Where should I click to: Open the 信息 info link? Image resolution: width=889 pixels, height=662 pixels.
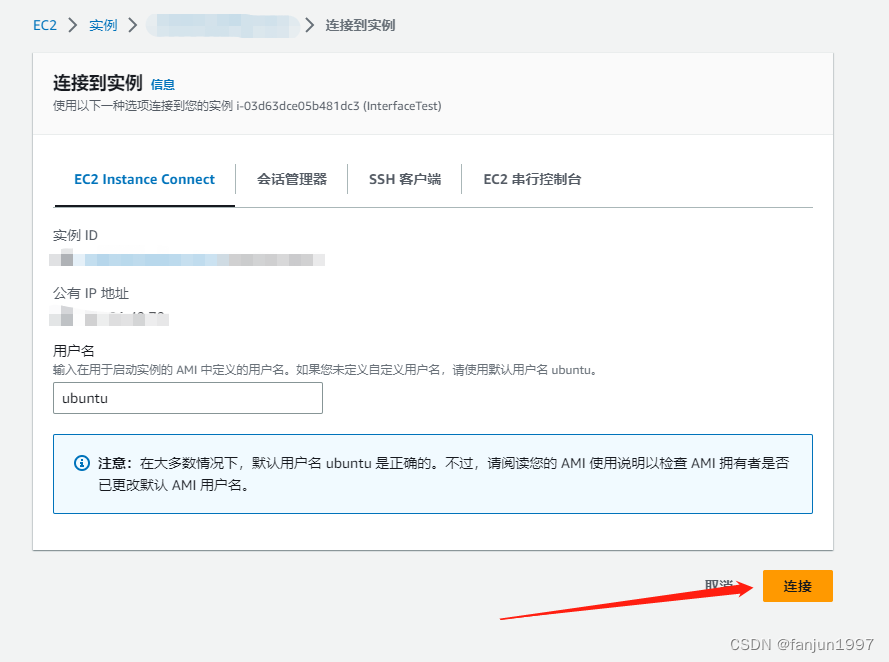point(163,84)
